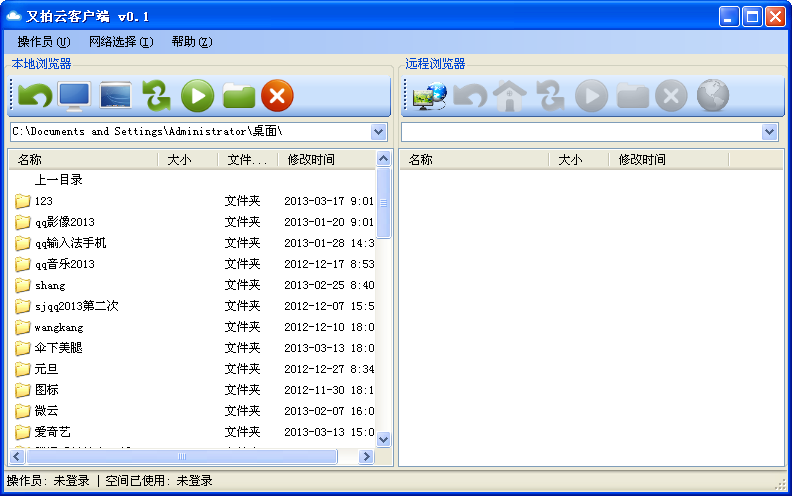
Task: Click the vertical scrollbar down arrow in local list
Action: point(383,439)
